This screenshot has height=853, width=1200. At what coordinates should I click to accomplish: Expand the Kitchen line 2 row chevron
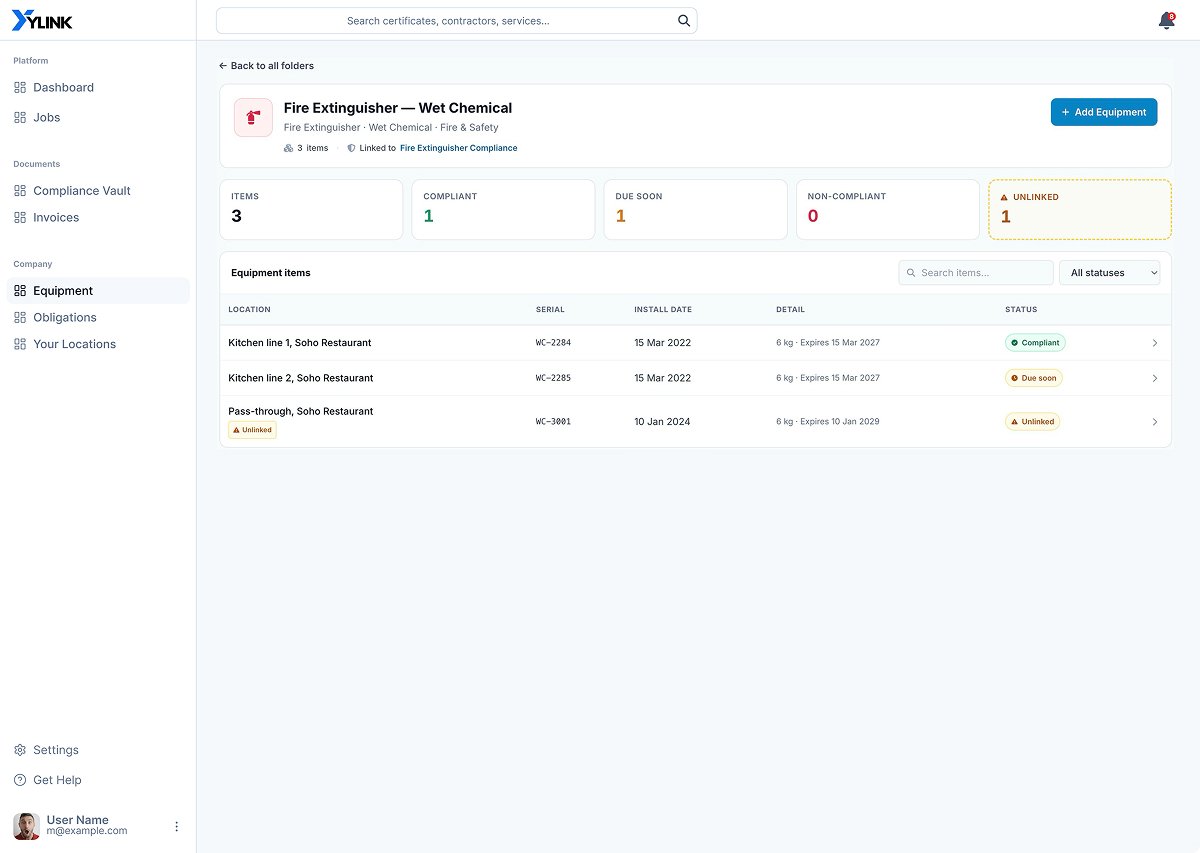1155,378
